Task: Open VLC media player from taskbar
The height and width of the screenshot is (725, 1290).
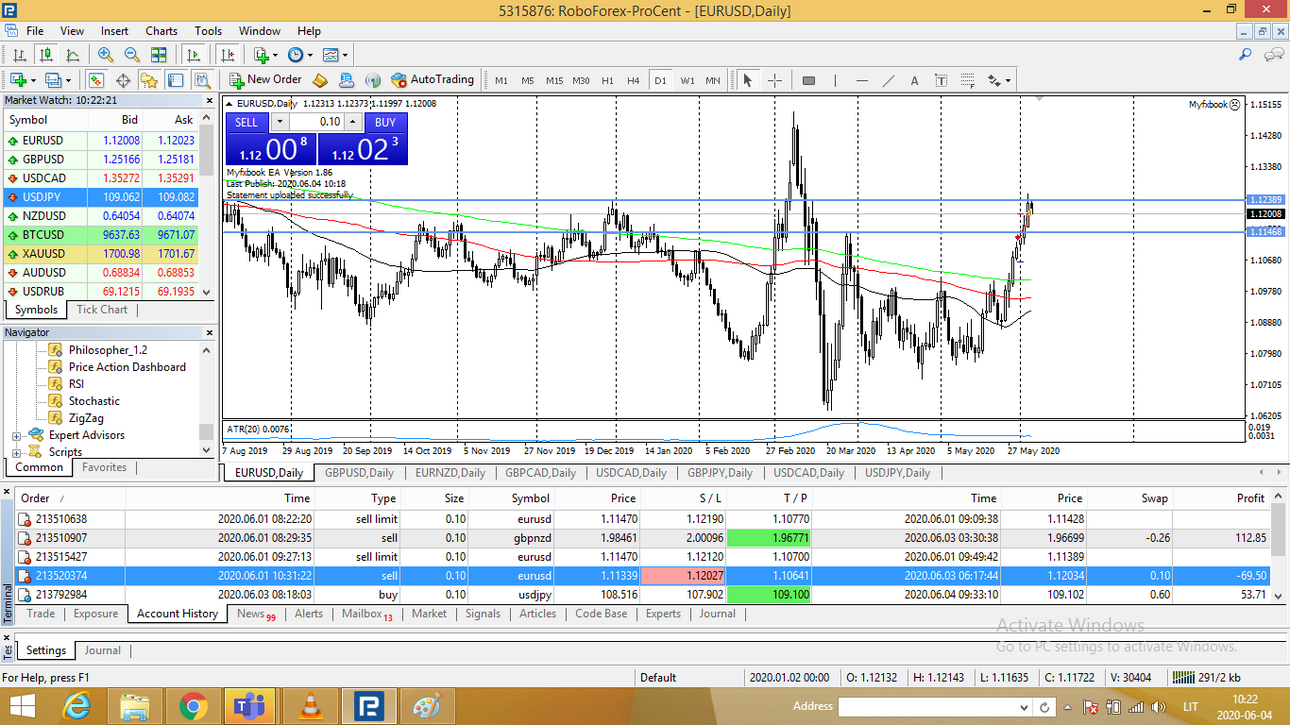Action: [311, 706]
